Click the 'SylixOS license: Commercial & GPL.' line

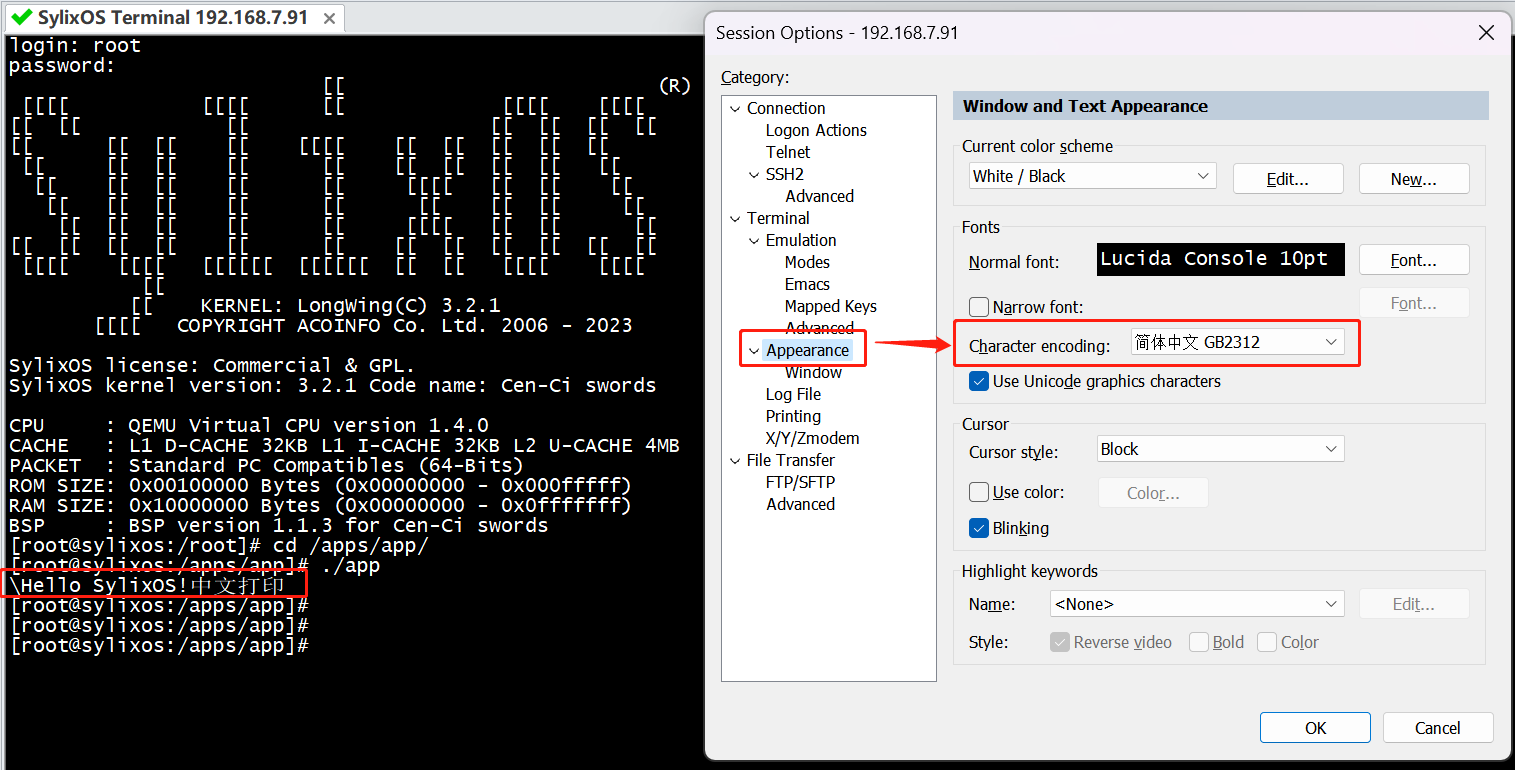coord(212,365)
